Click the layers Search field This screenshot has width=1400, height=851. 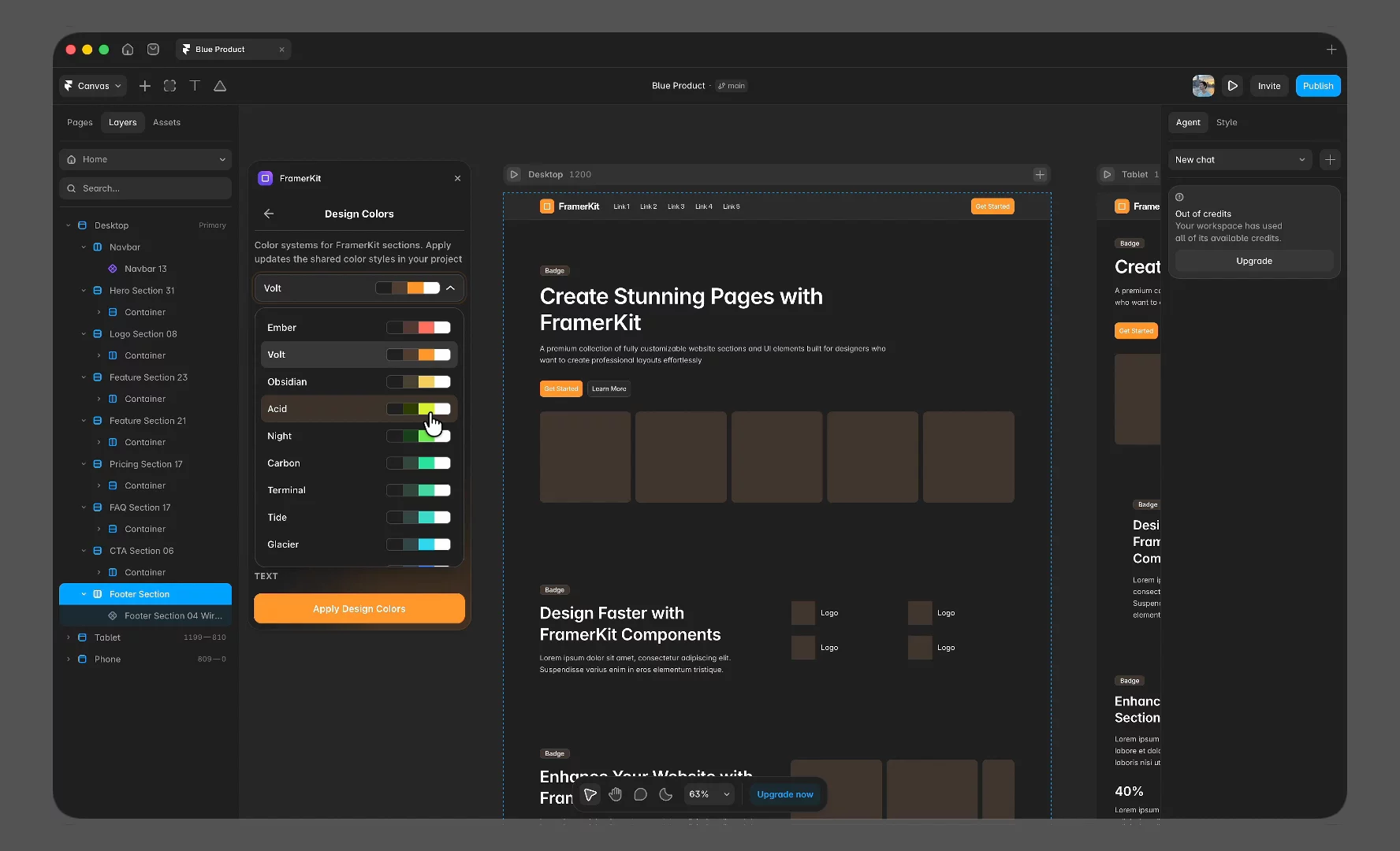tap(145, 188)
